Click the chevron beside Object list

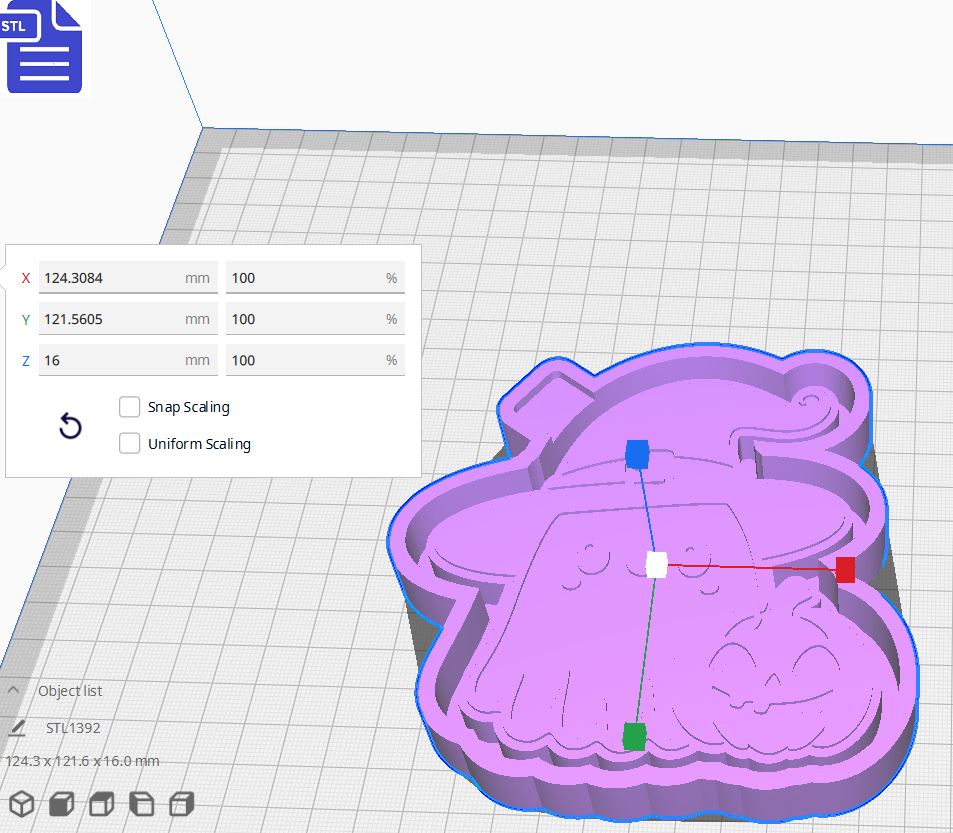pyautogui.click(x=13, y=690)
